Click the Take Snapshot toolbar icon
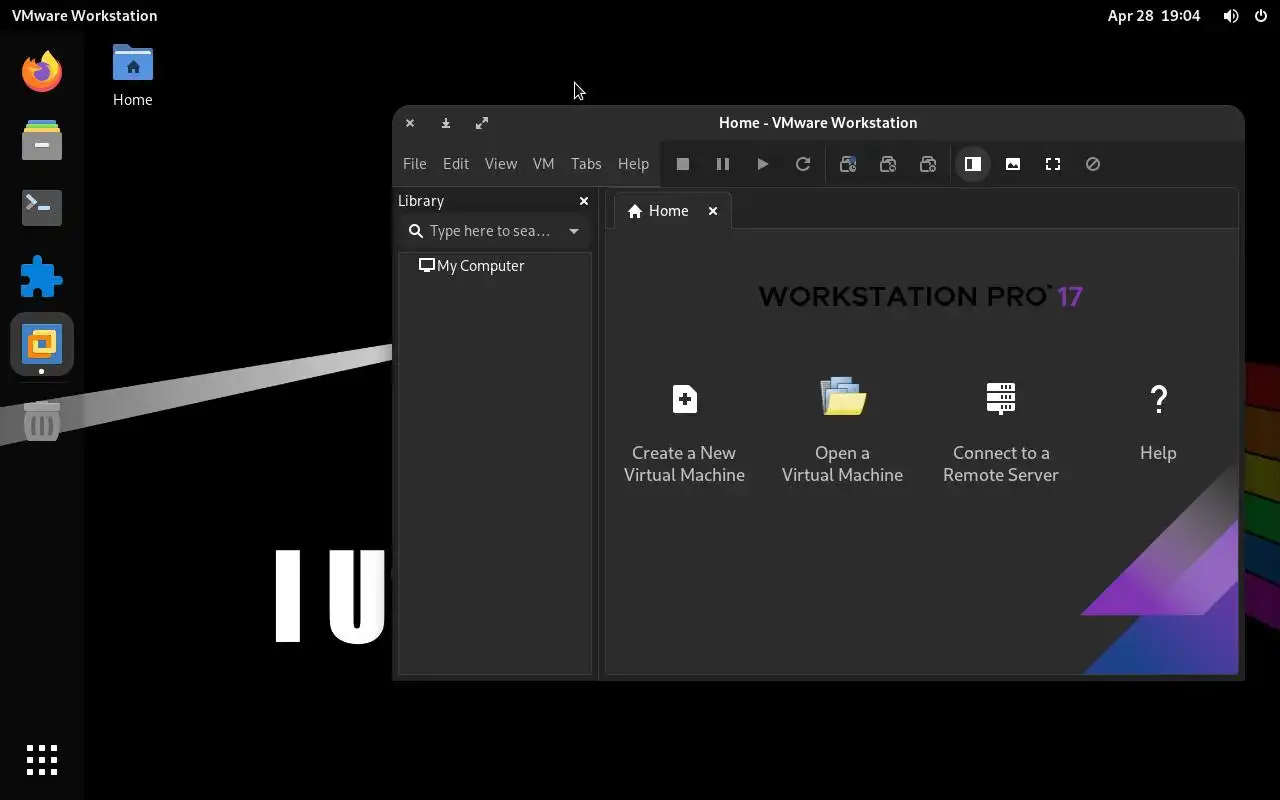 click(848, 164)
